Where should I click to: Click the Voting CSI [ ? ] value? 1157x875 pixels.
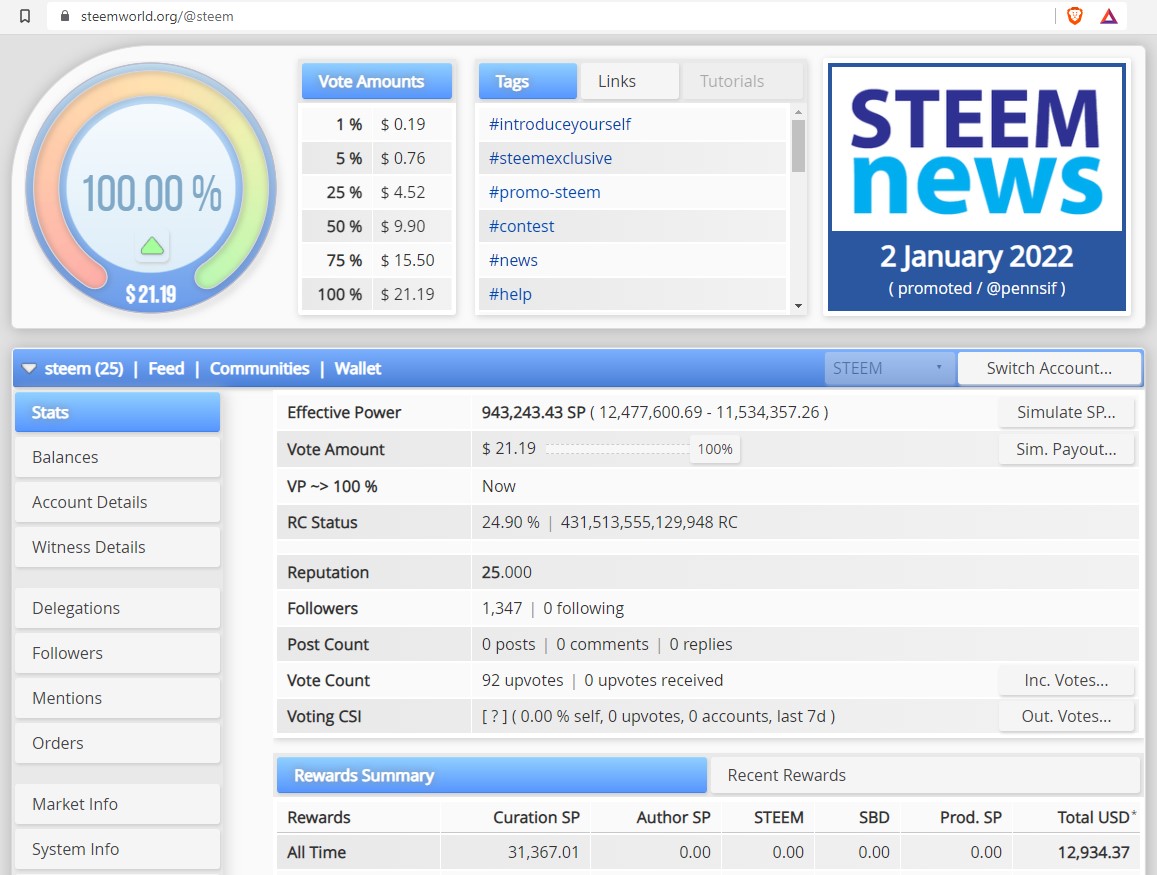point(494,716)
